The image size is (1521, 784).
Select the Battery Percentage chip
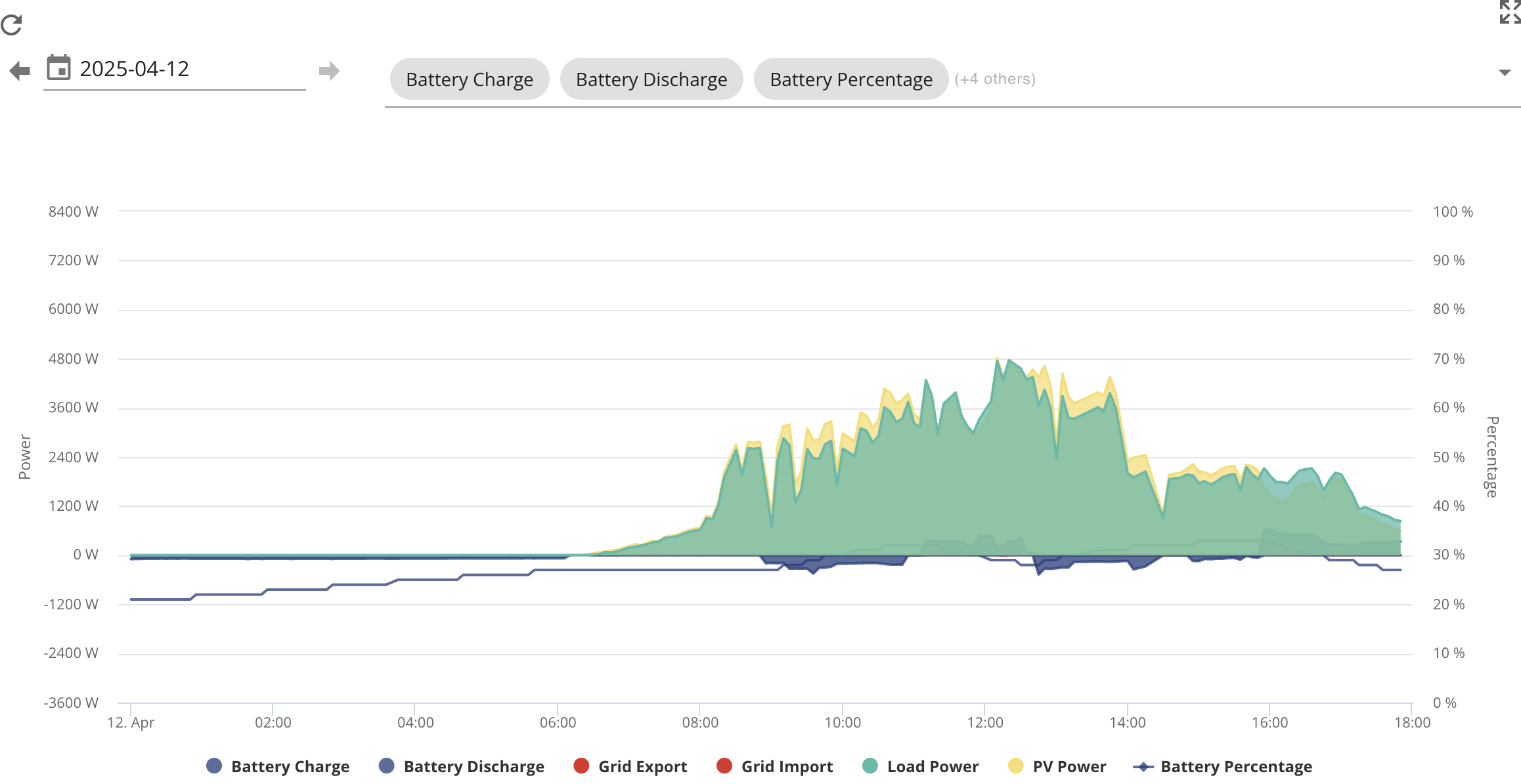(x=851, y=79)
